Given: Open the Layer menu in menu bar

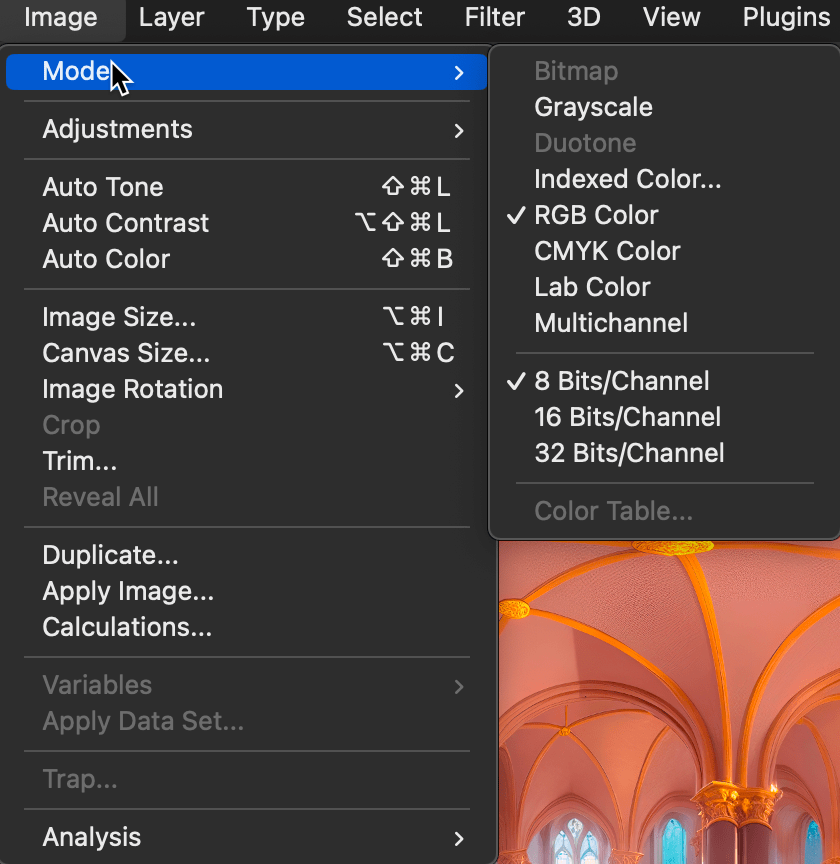Looking at the screenshot, I should 169,18.
